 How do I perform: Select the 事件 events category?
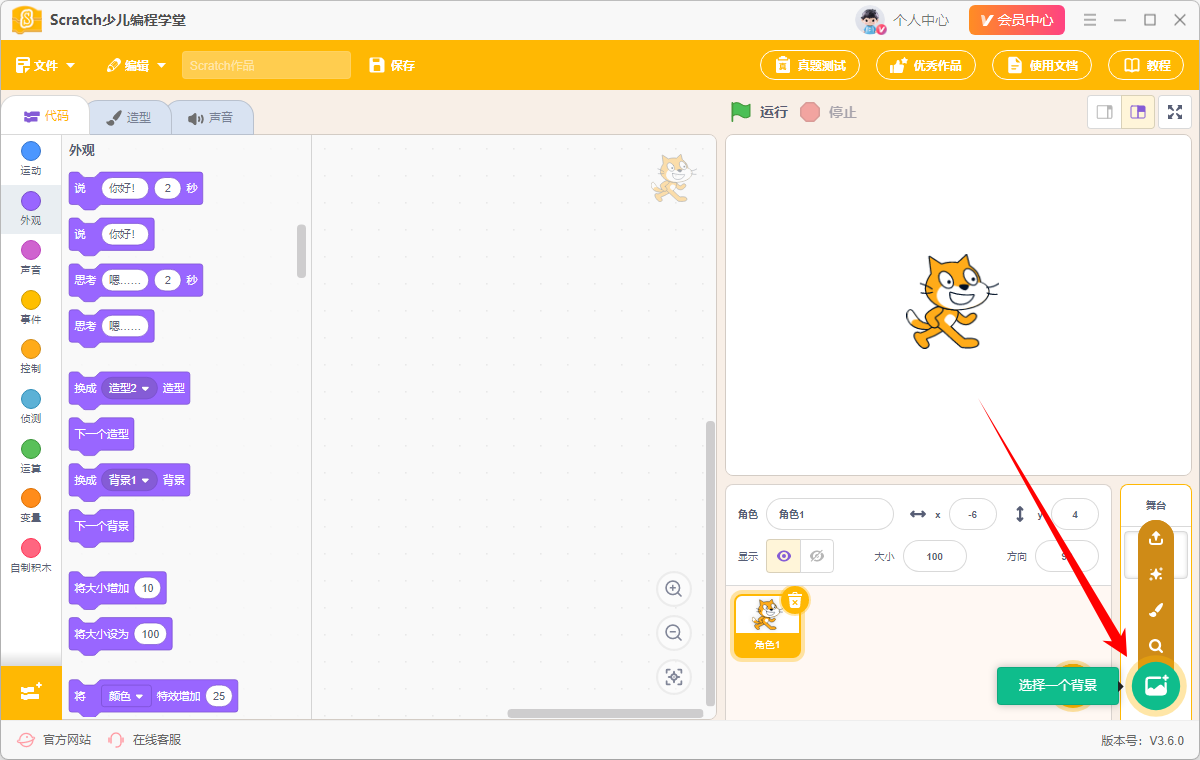(x=31, y=307)
